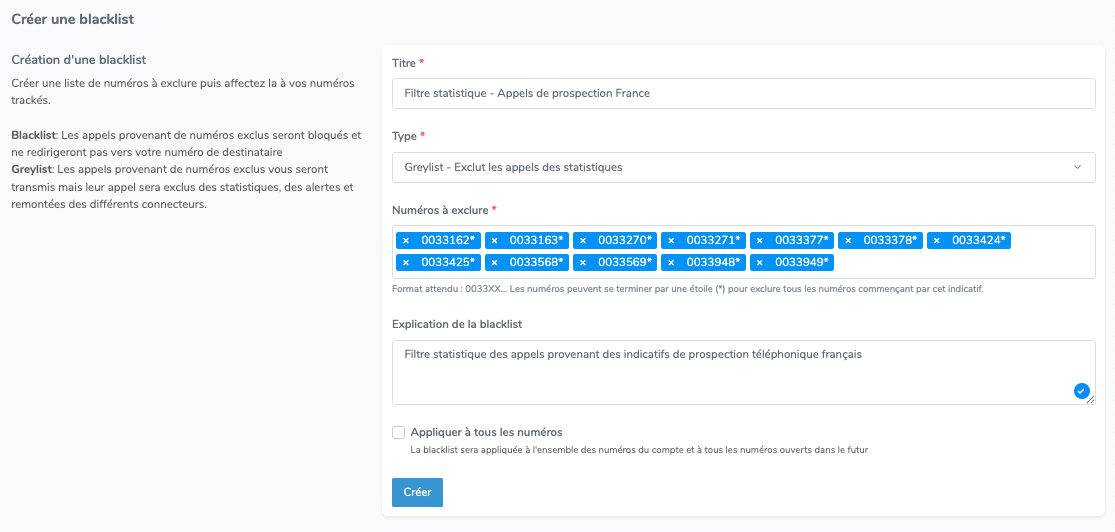Click inside the Explication de la blacklist textarea

(x=743, y=373)
